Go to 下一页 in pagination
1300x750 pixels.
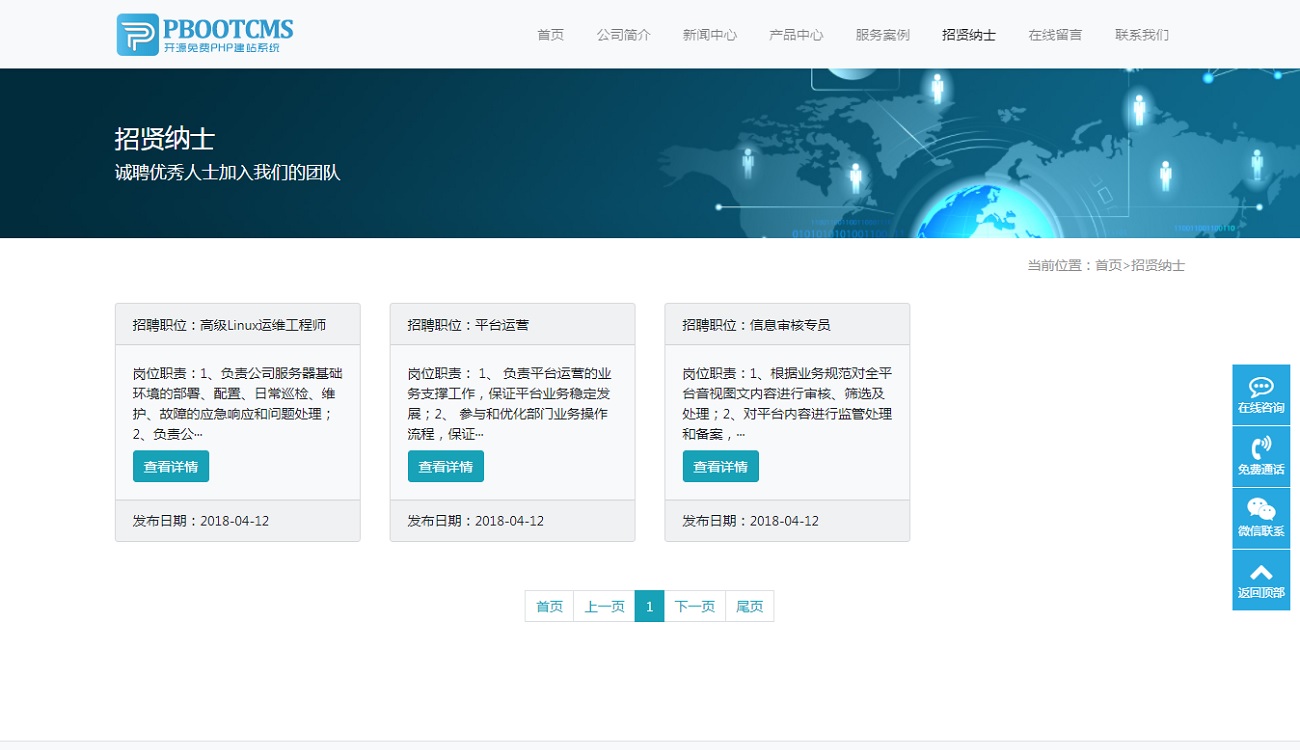pyautogui.click(x=694, y=606)
